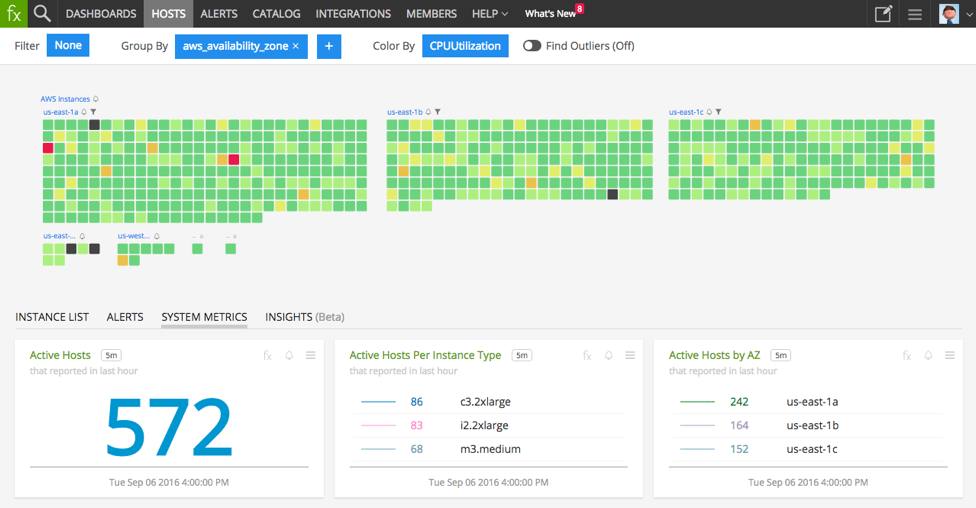Click the 5m resolution badge on Active Hosts
Screen dimensions: 976x508
[112, 355]
